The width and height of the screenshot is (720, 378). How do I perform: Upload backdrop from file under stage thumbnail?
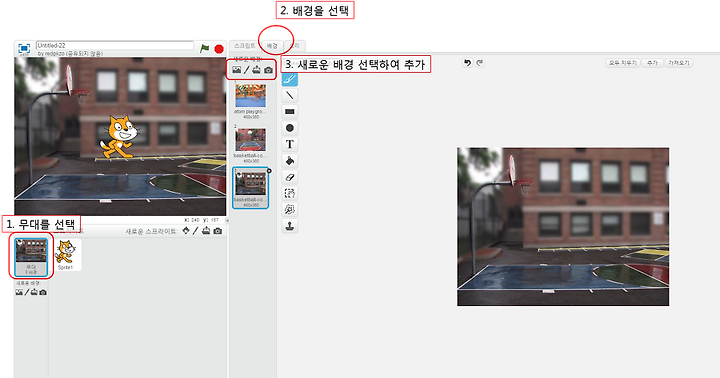click(34, 292)
